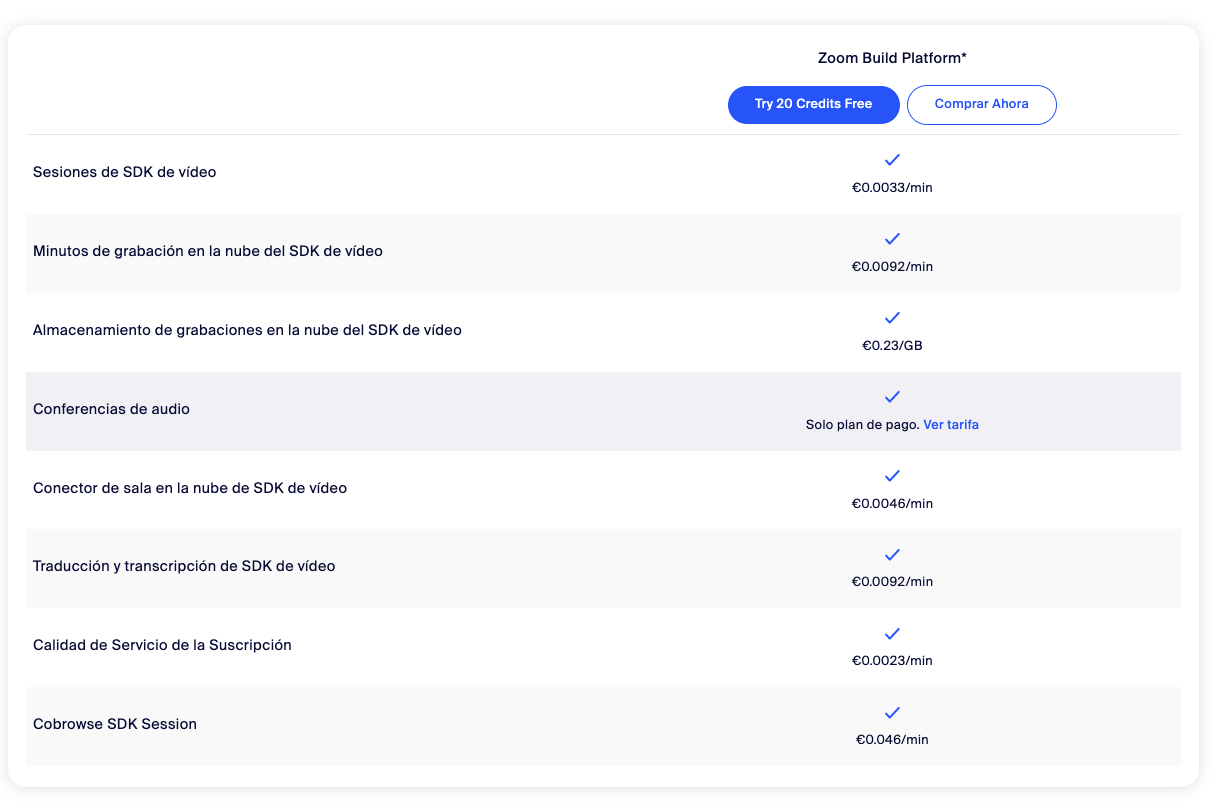This screenshot has height=809, width=1216.
Task: Click checkmark for Conector de sala row
Action: (x=892, y=476)
